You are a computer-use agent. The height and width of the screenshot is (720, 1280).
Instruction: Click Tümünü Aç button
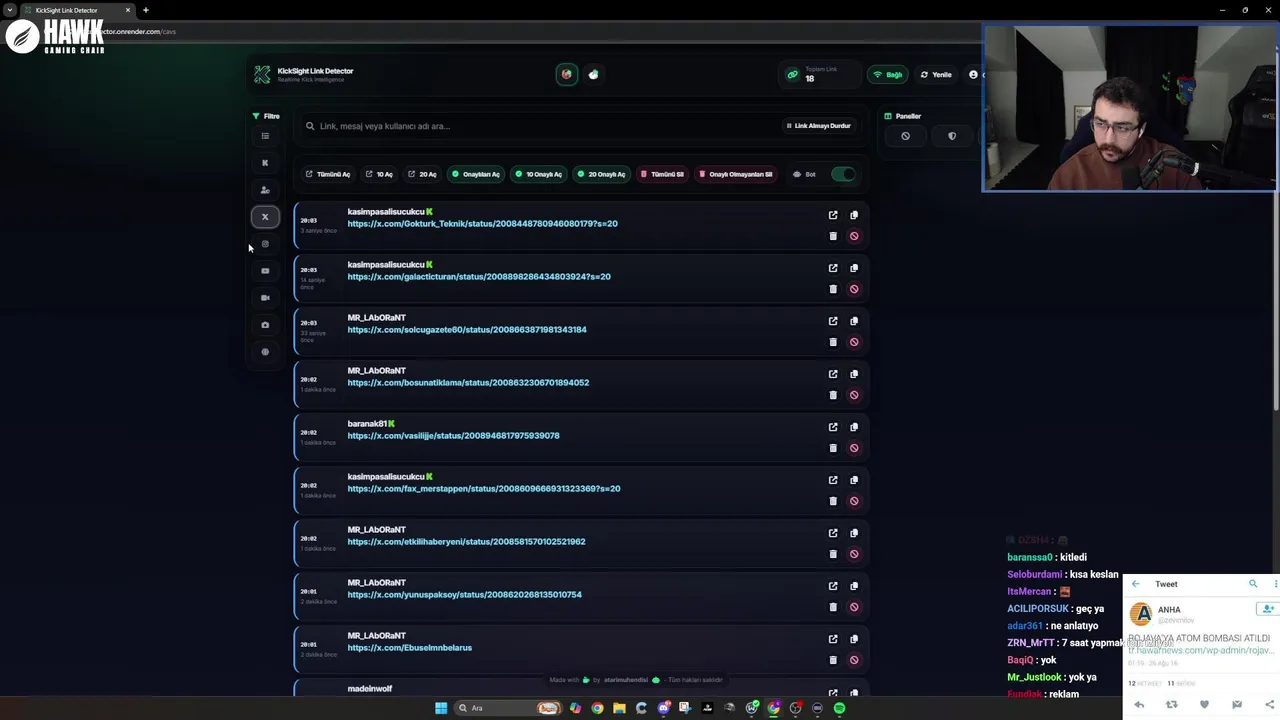[328, 174]
